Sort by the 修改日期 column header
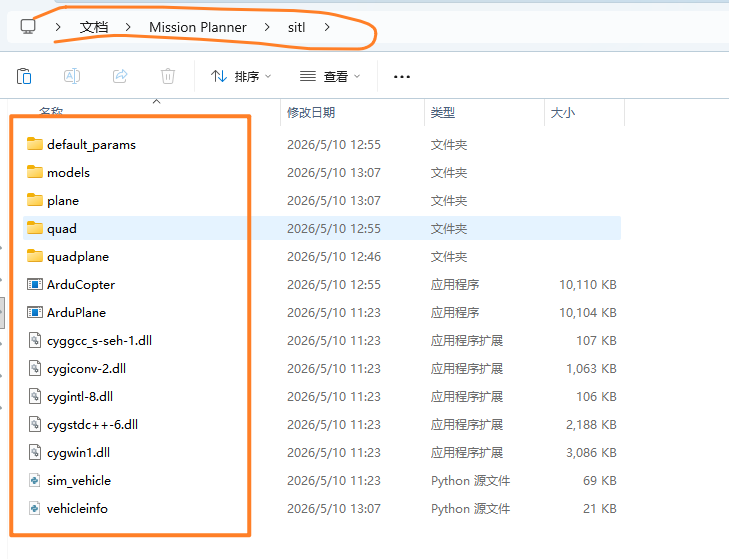Image resolution: width=729 pixels, height=559 pixels. coord(311,113)
